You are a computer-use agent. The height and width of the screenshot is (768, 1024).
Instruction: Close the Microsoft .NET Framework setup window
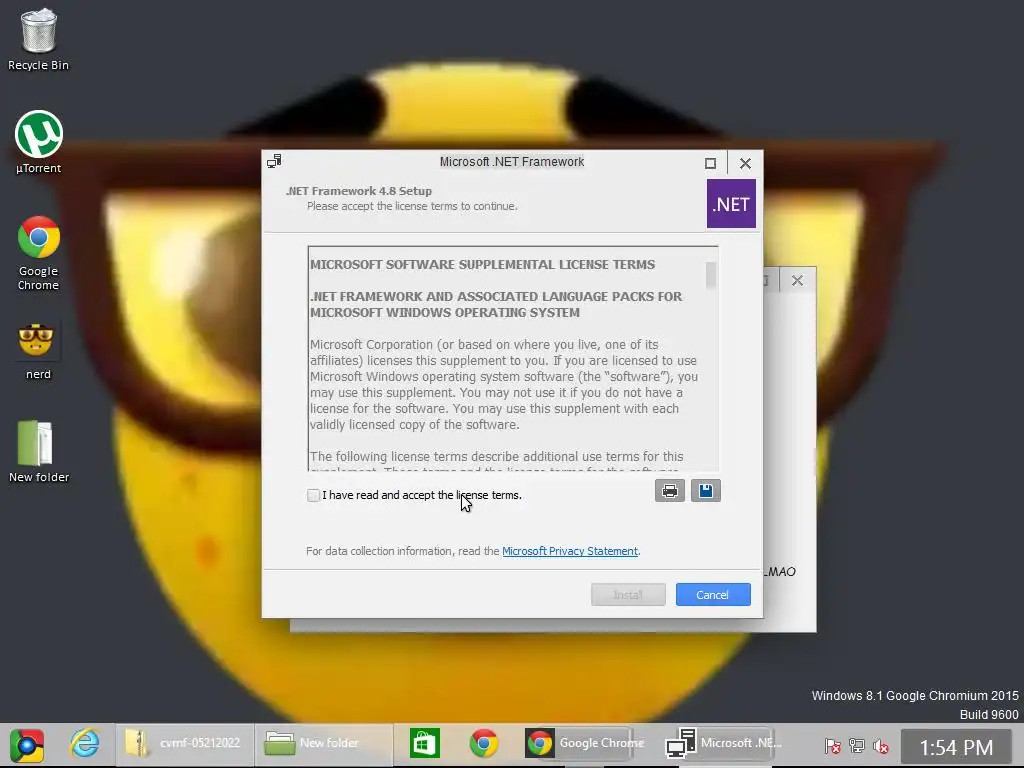tap(745, 163)
